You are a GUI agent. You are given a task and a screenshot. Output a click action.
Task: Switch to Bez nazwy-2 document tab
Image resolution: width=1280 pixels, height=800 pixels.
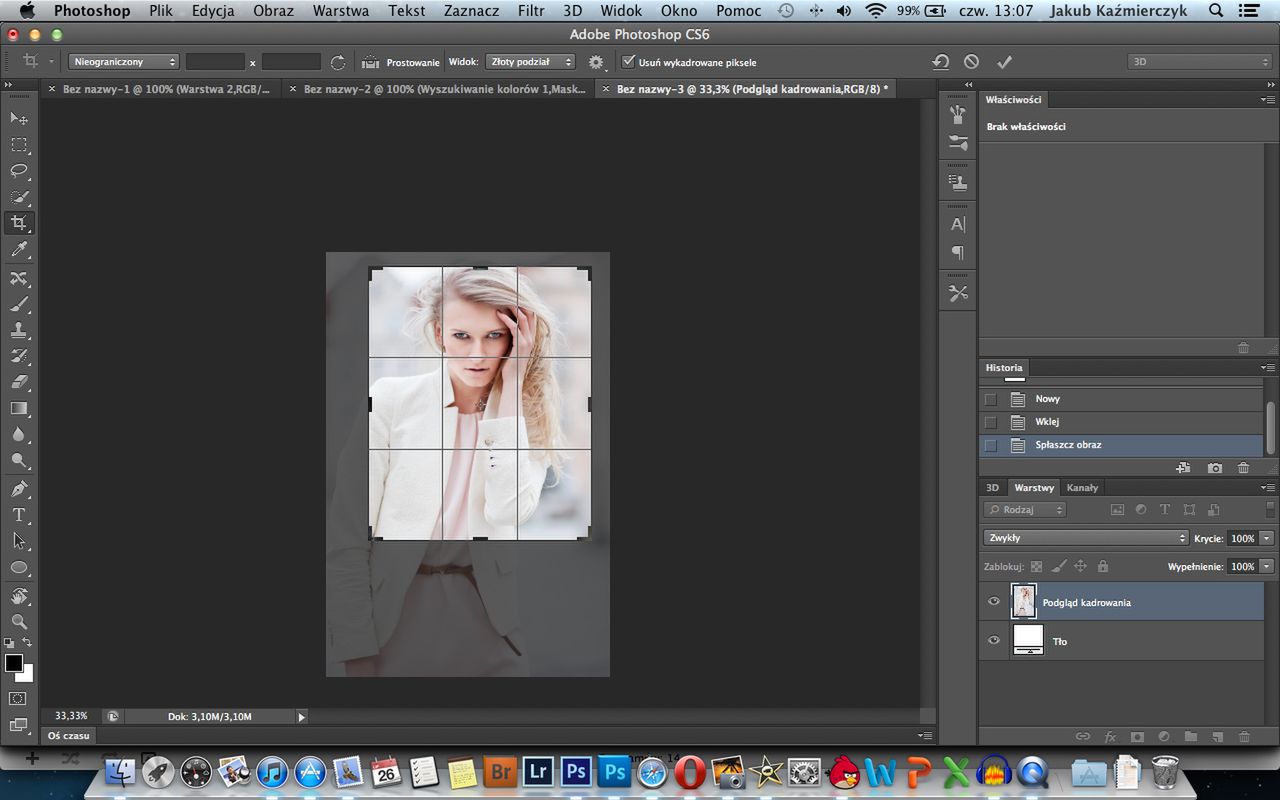tap(445, 89)
